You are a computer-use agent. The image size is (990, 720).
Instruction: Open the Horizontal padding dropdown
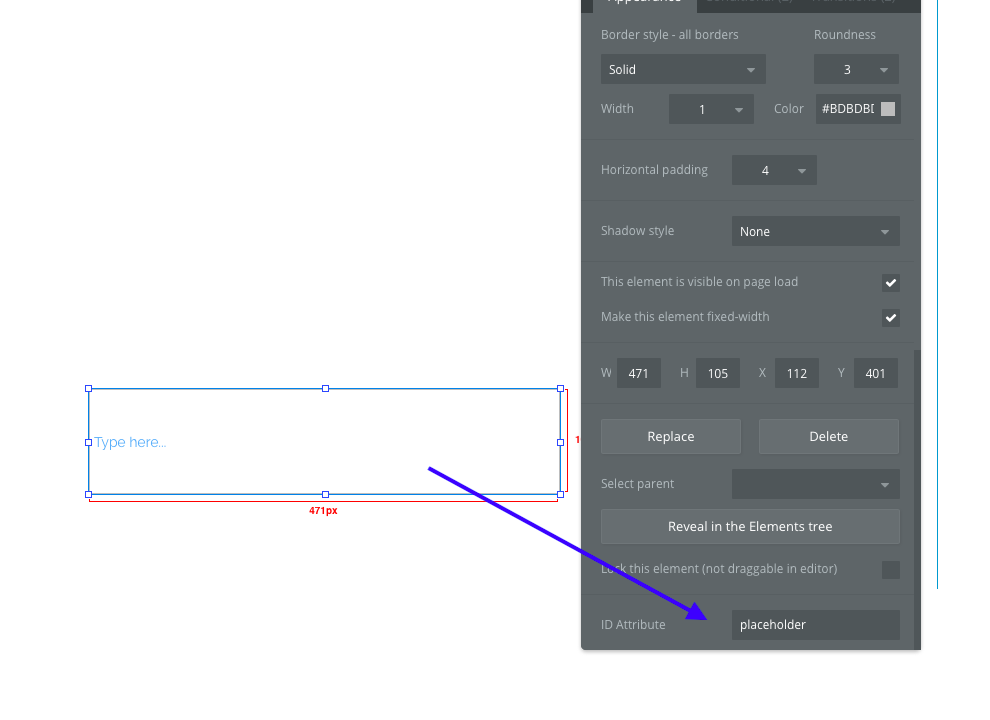(774, 170)
